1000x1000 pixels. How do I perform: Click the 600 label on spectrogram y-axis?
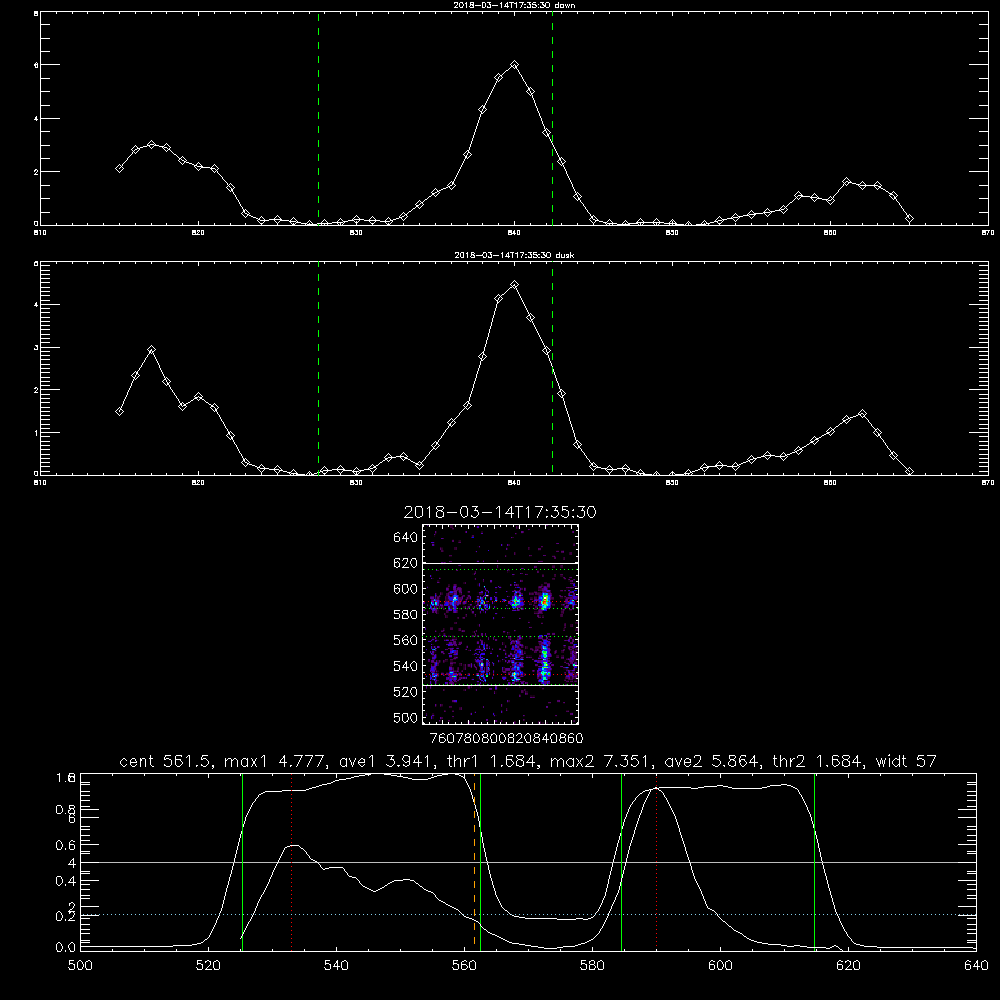tap(406, 589)
